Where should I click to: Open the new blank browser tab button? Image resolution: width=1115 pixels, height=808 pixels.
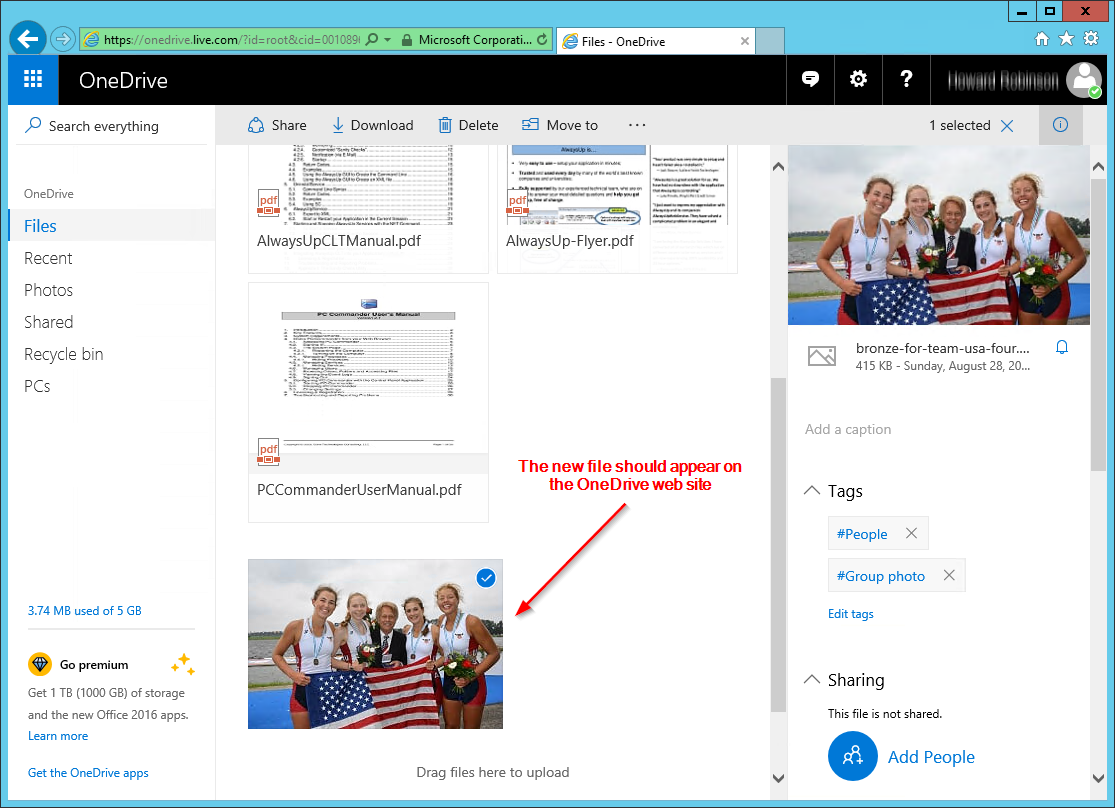tap(770, 41)
